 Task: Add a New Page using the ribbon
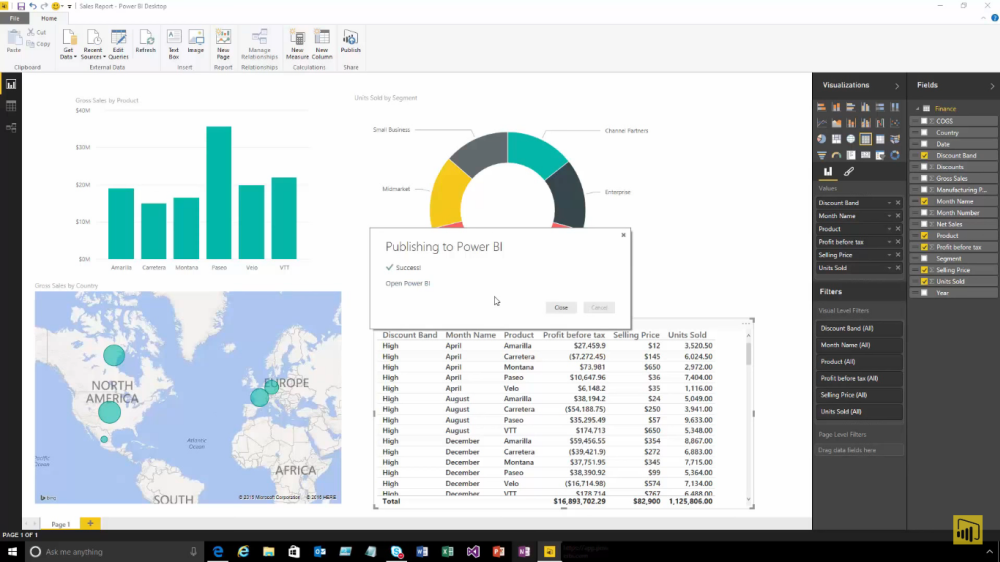223,44
